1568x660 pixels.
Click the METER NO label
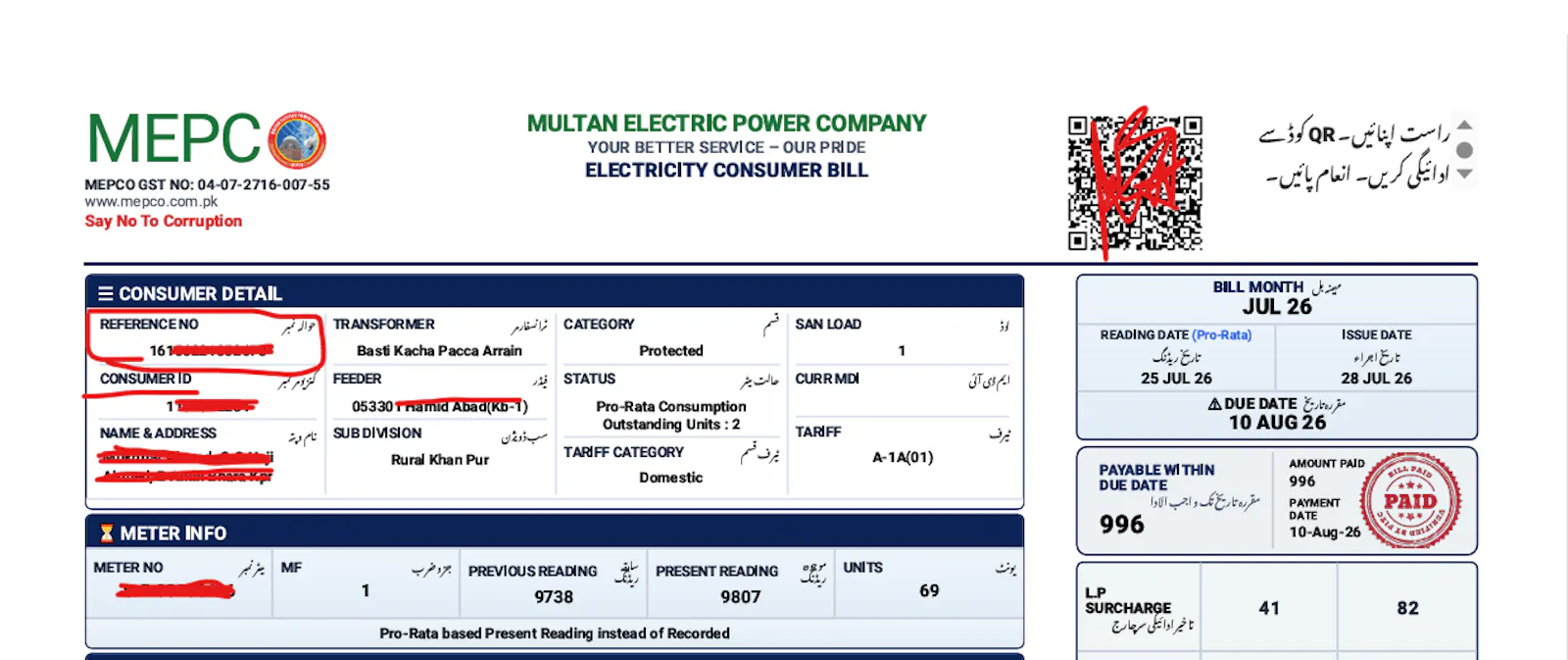pos(128,568)
